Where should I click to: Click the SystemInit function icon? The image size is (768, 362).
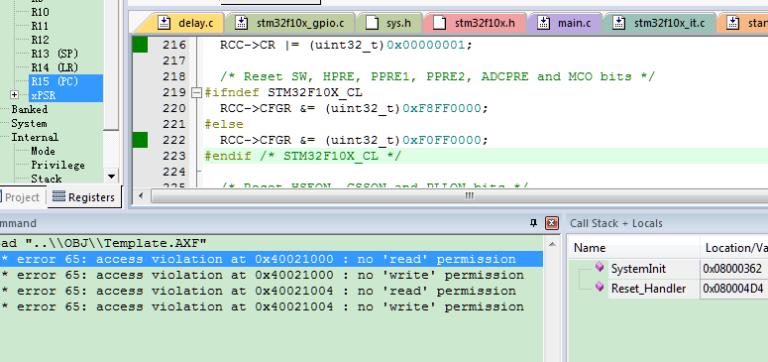(x=600, y=267)
